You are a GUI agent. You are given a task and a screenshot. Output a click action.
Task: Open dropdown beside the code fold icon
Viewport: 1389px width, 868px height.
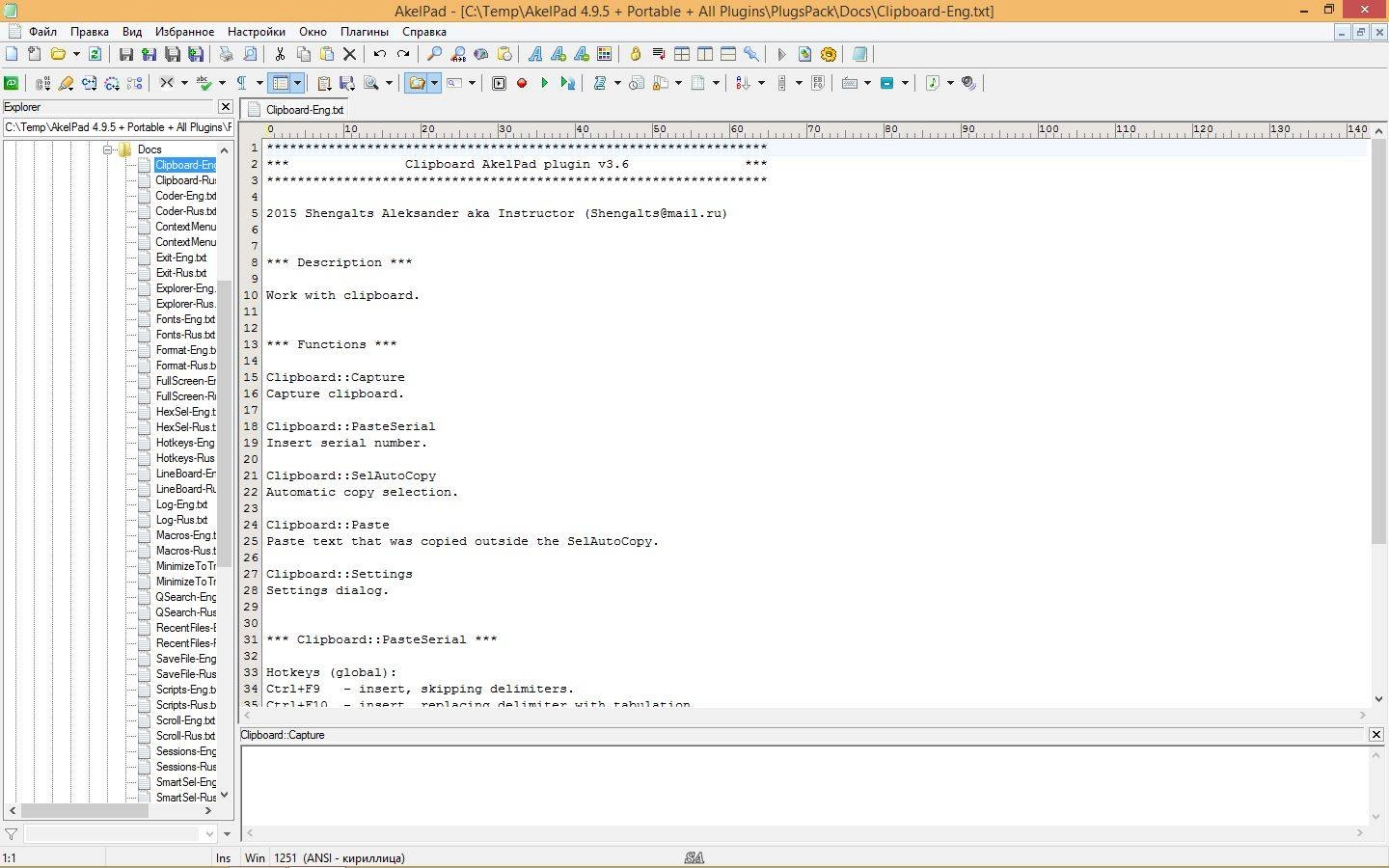(184, 83)
